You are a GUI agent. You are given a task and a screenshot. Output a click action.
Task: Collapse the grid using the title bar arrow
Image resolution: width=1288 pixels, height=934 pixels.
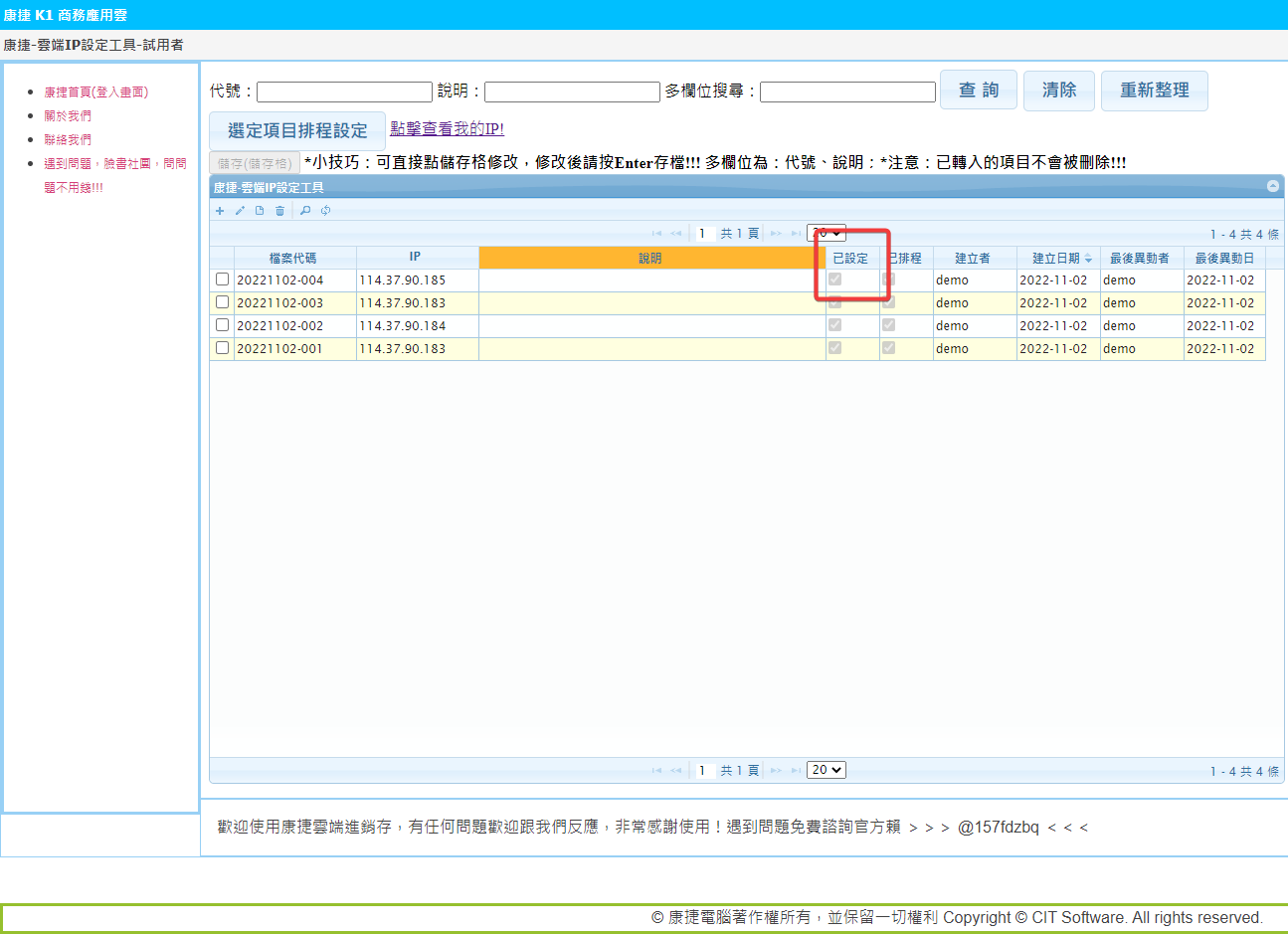(x=1272, y=186)
